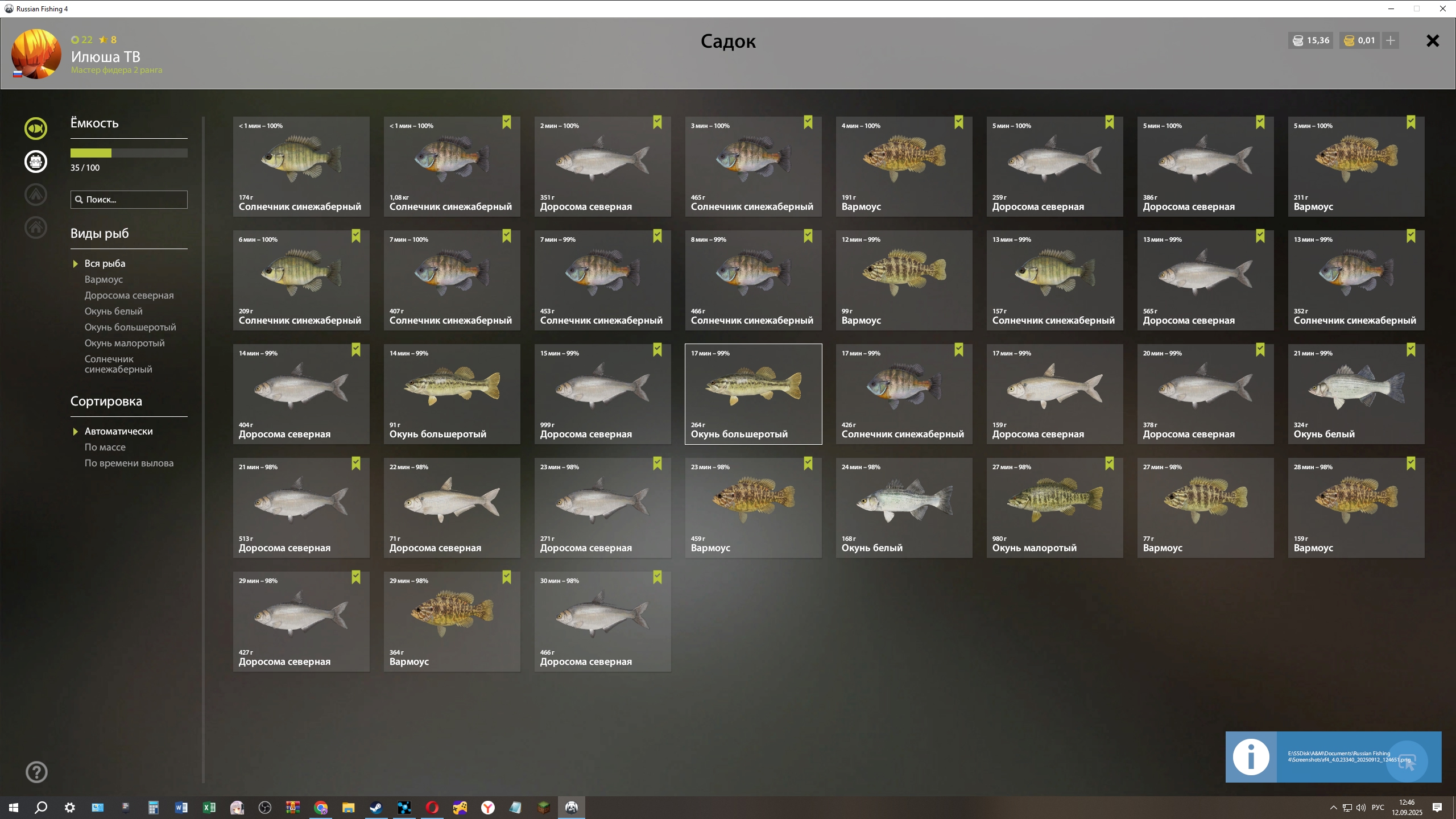This screenshot has height=819, width=1456.
Task: Open the Yandex browser taskbar icon
Action: click(487, 808)
